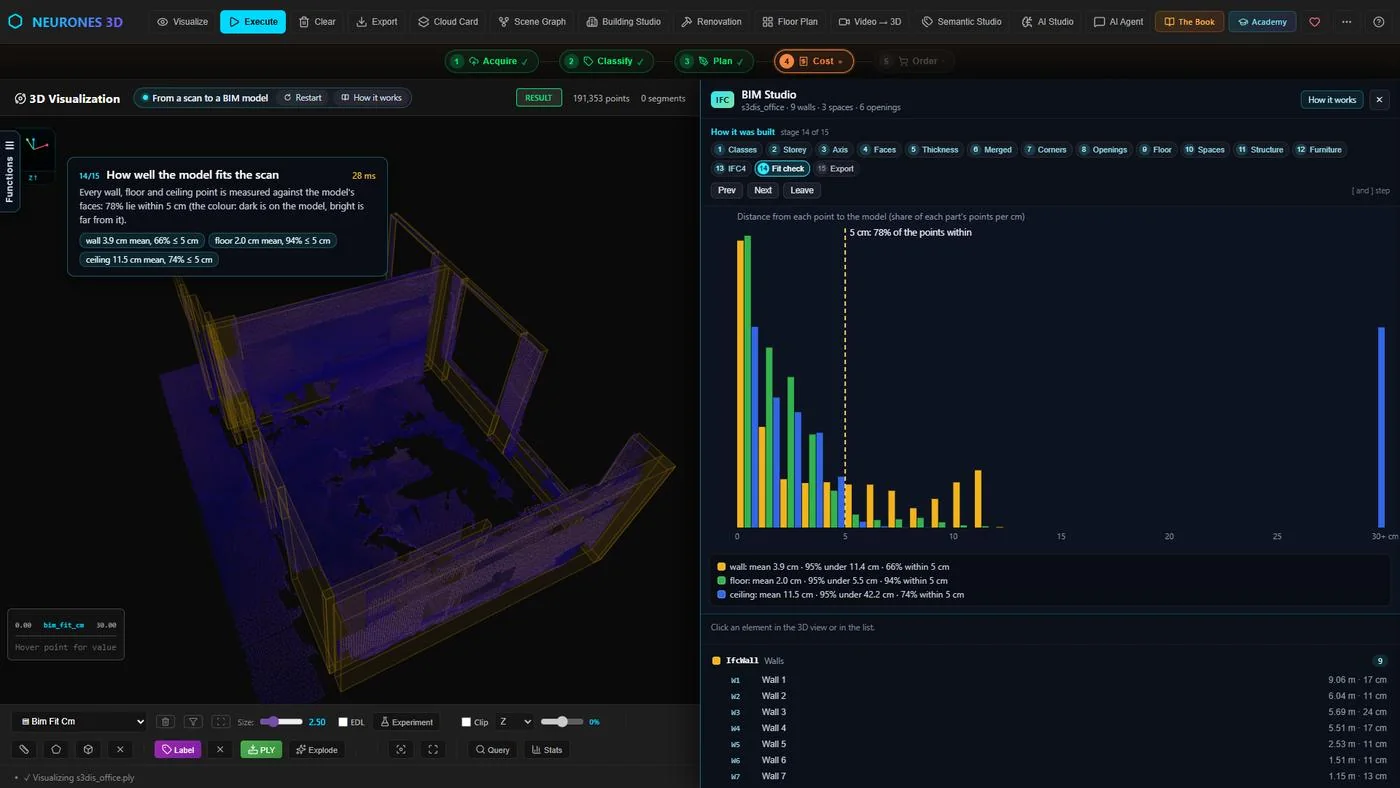Click the Next stage button
This screenshot has width=1400, height=788.
(763, 190)
